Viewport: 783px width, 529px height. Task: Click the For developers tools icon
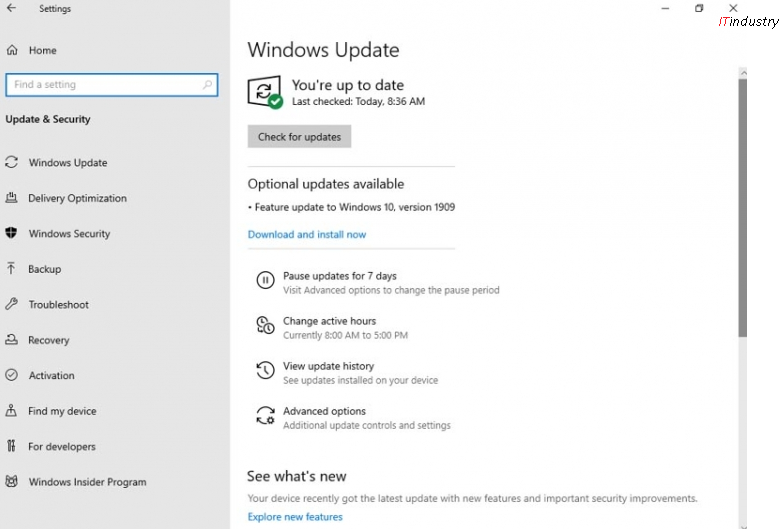pos(11,446)
